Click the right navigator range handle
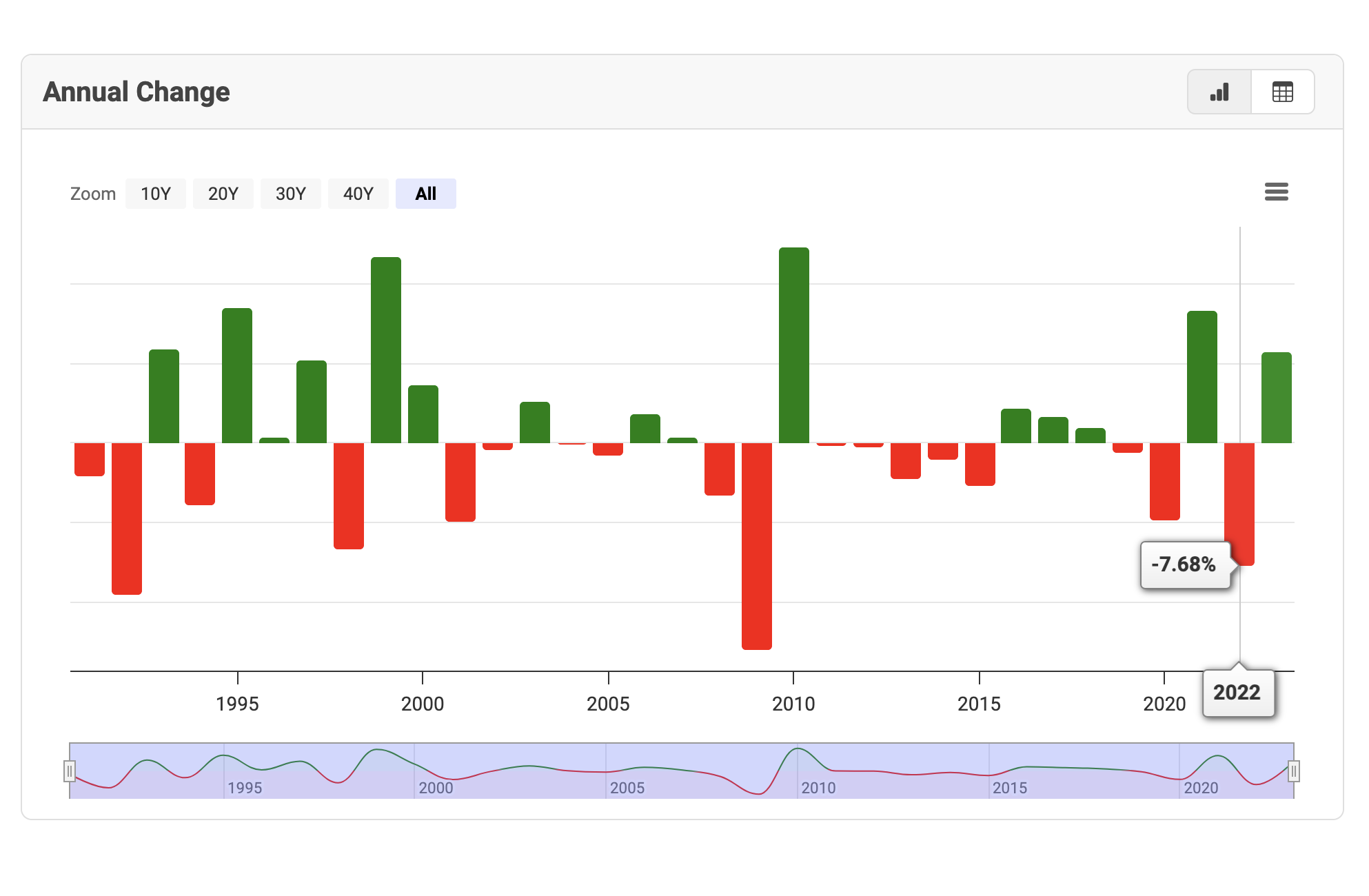Screen dimensions: 1369x896 coord(1294,771)
